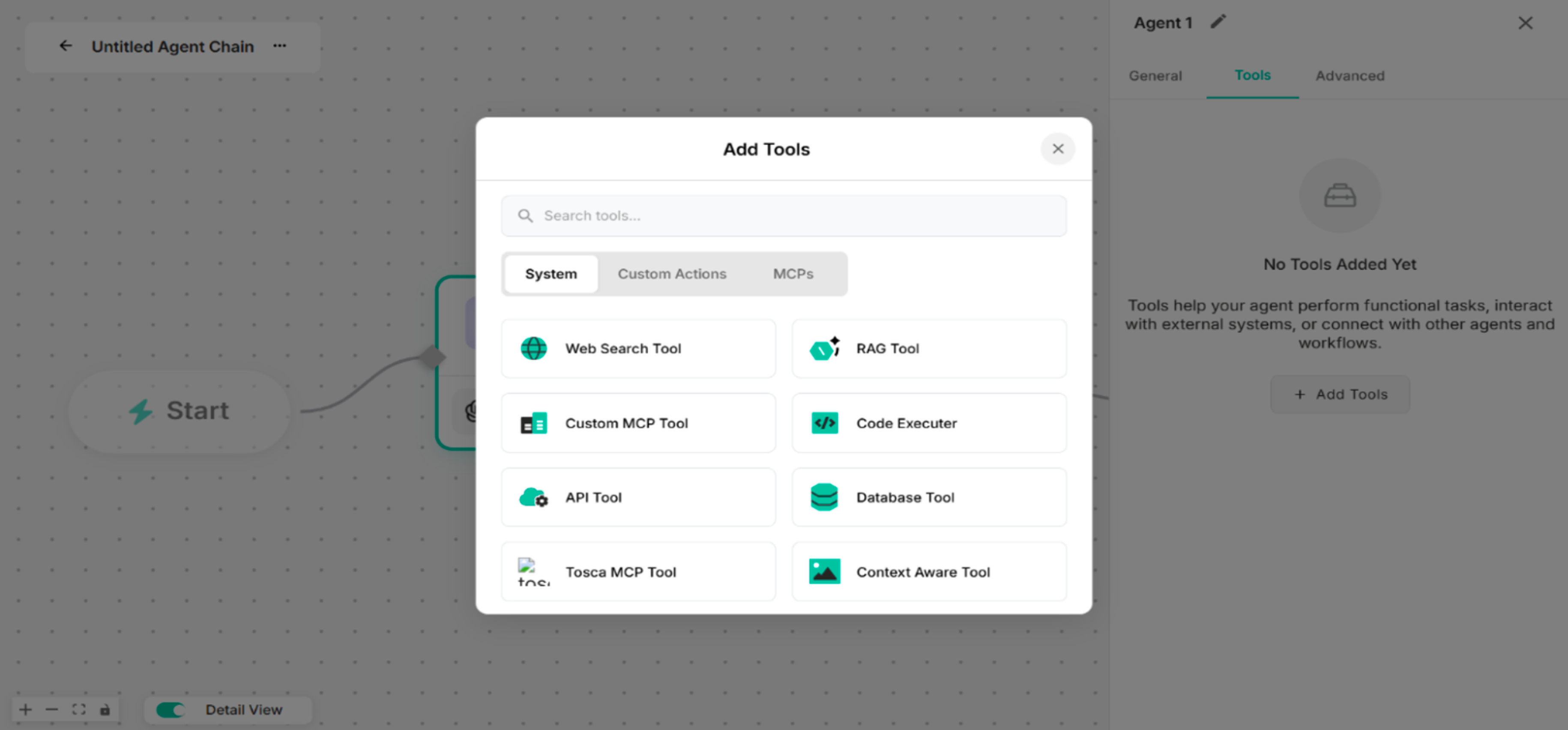This screenshot has height=730, width=1568.
Task: Toggle the Detail View switch
Action: [x=170, y=709]
